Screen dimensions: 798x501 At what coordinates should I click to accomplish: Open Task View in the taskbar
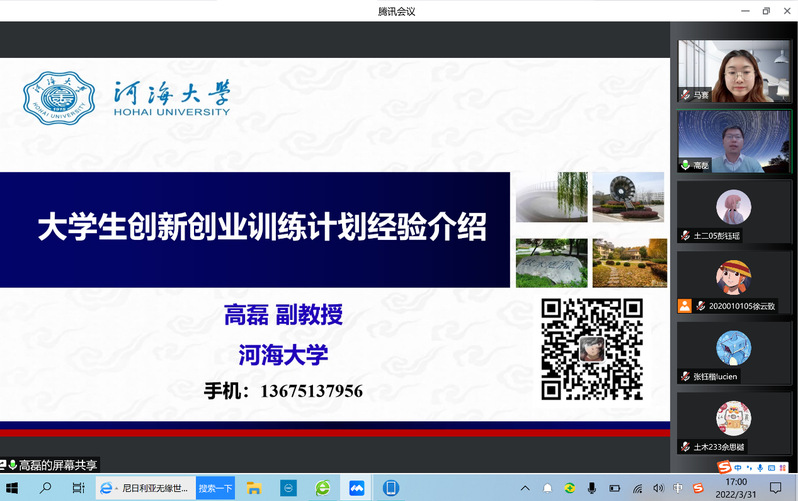[78, 488]
